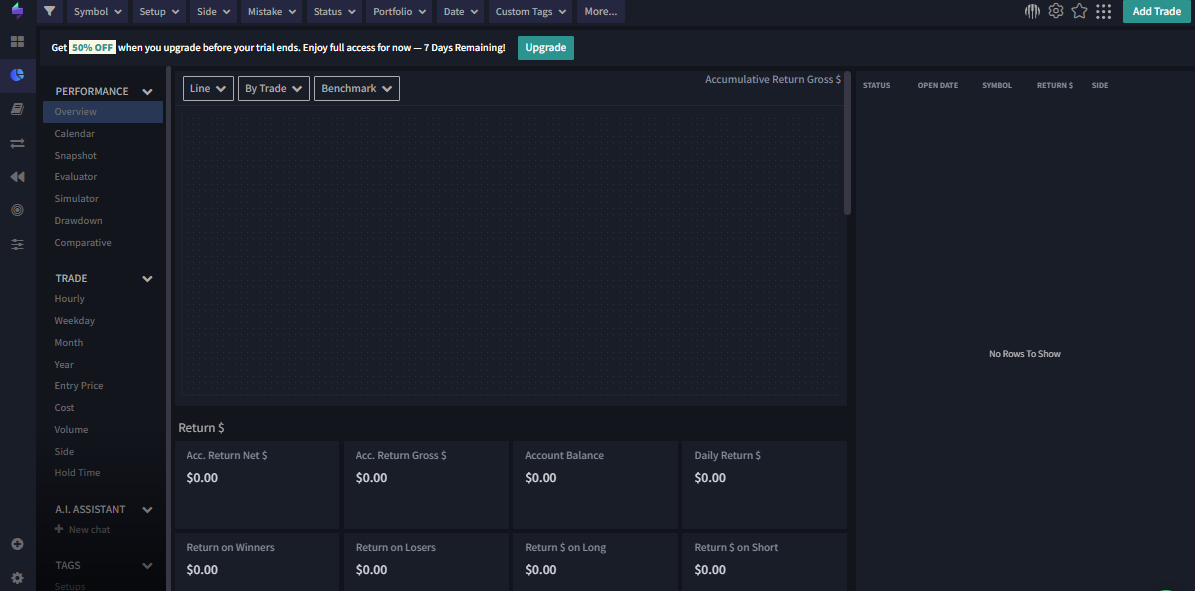1195x591 pixels.
Task: Click the target goals sidebar icon
Action: click(18, 210)
